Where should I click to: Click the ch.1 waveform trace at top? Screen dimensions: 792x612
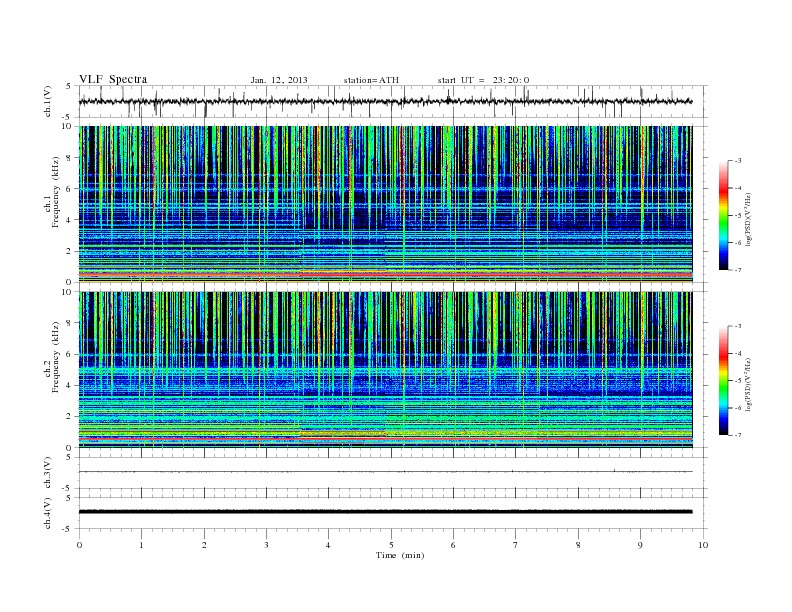(x=385, y=101)
